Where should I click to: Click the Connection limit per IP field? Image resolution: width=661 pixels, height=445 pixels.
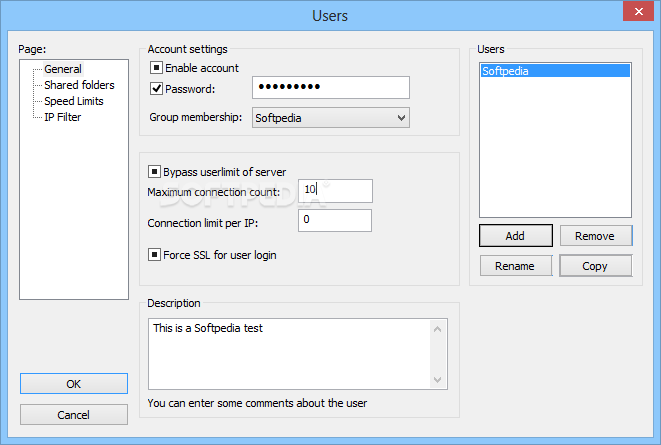335,220
